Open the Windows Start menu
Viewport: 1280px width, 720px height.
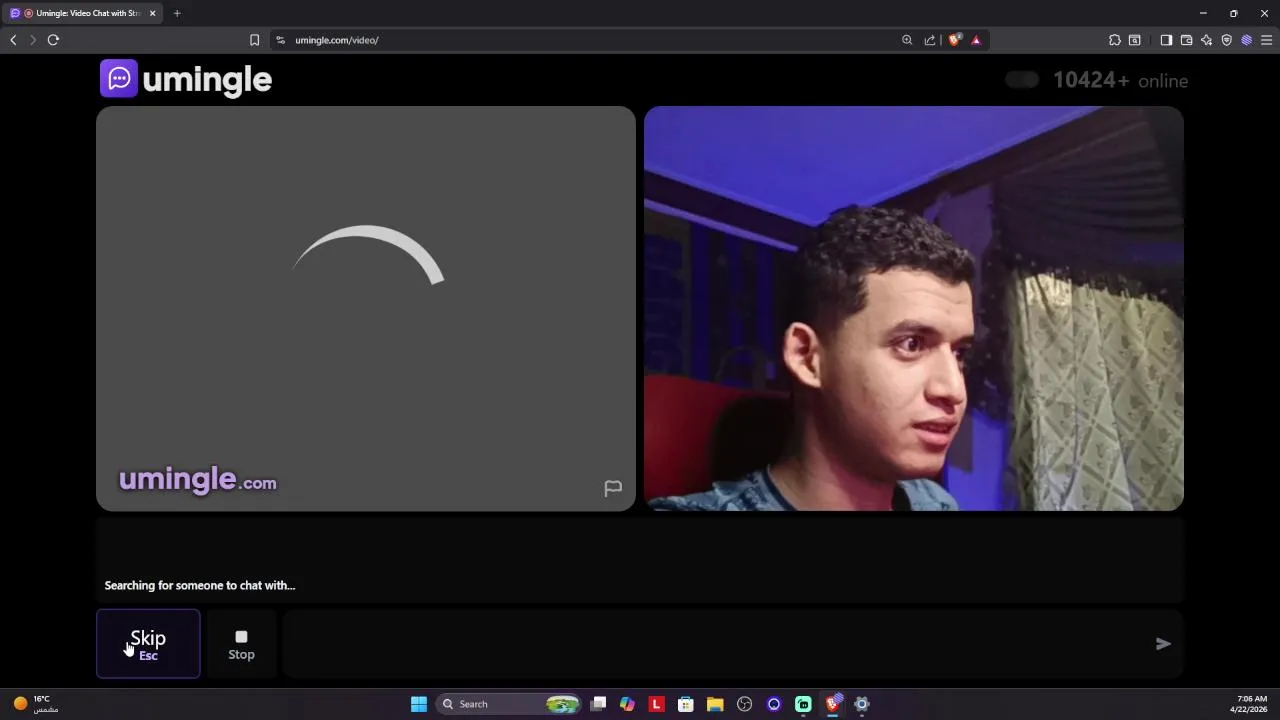(419, 704)
